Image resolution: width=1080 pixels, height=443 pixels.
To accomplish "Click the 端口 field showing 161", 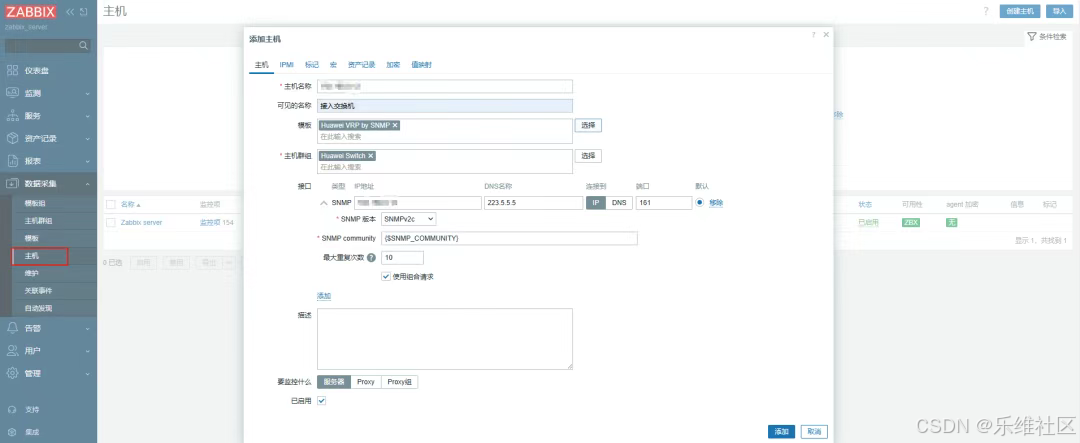I will (664, 203).
